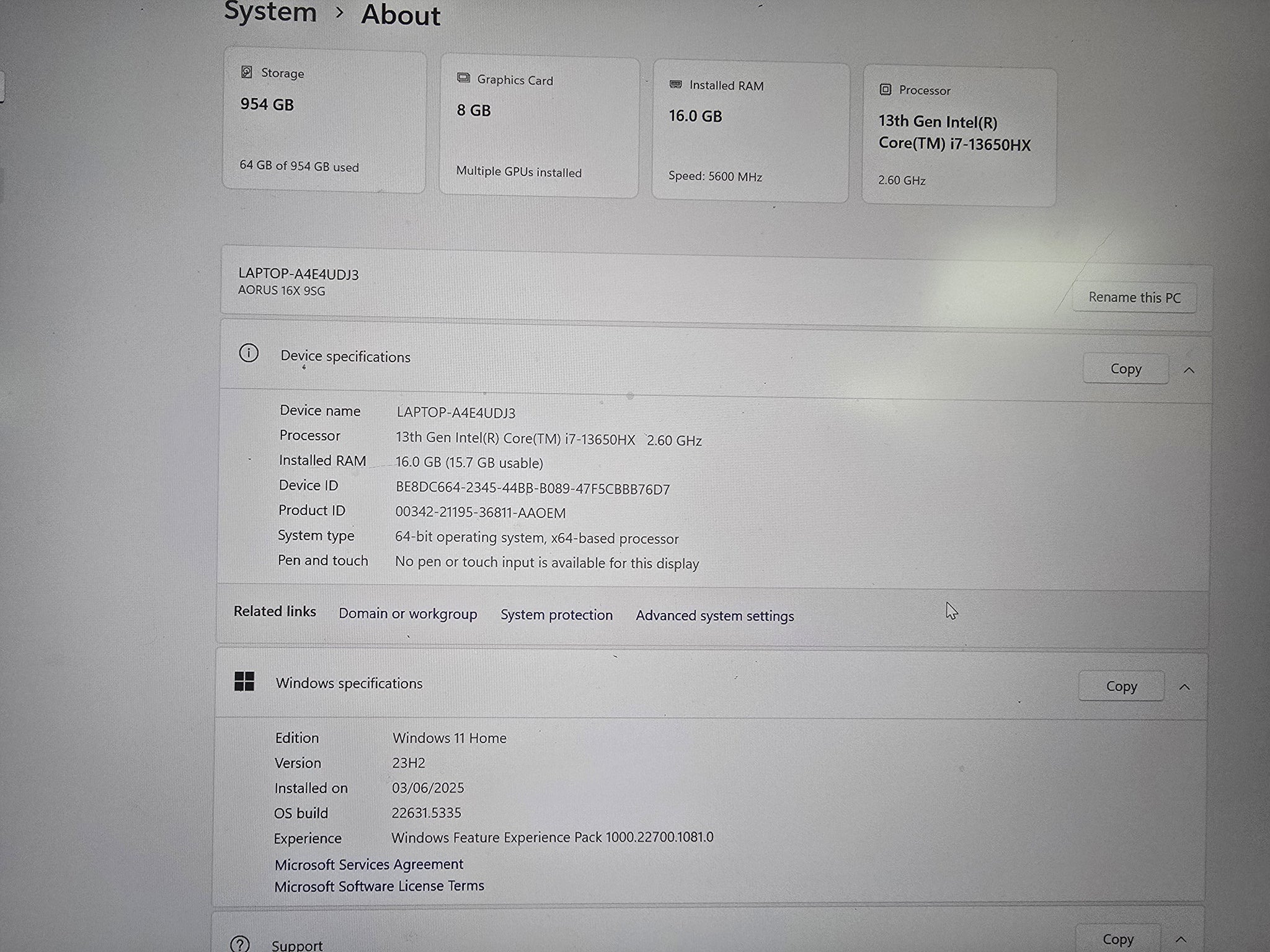
Task: Click the Speed: 5600 MHz text
Action: pyautogui.click(x=715, y=176)
